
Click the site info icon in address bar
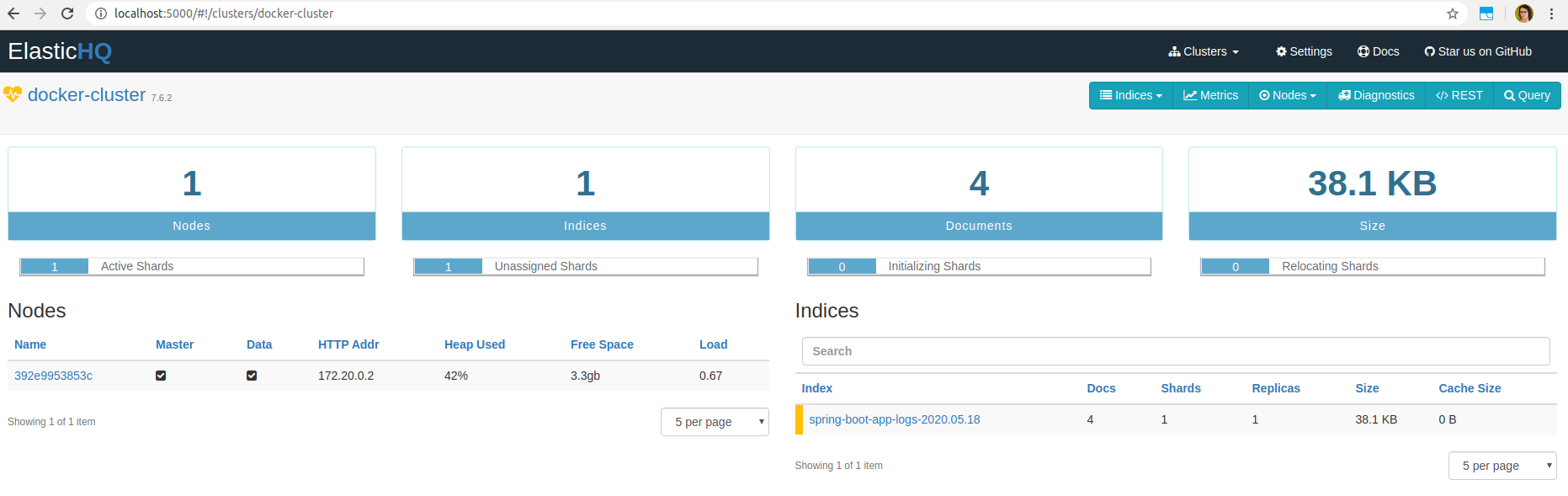point(101,13)
